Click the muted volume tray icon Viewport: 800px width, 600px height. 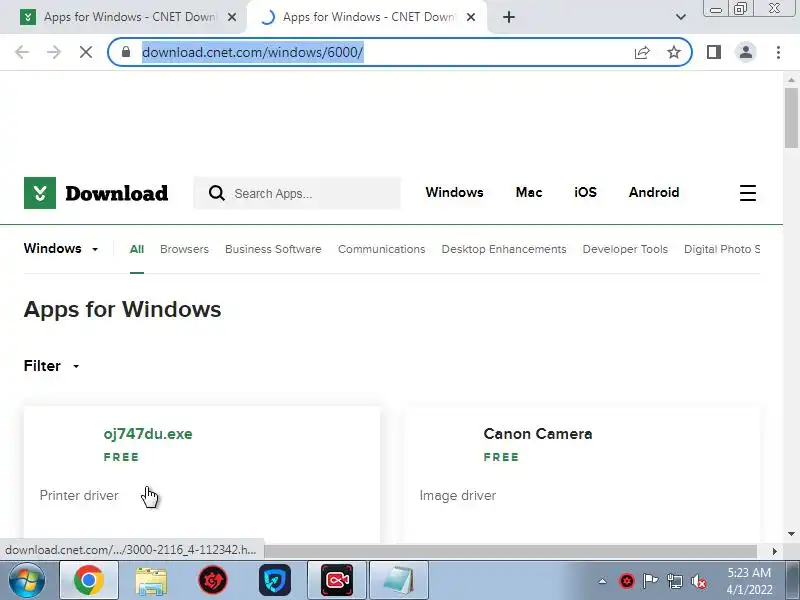[x=698, y=581]
